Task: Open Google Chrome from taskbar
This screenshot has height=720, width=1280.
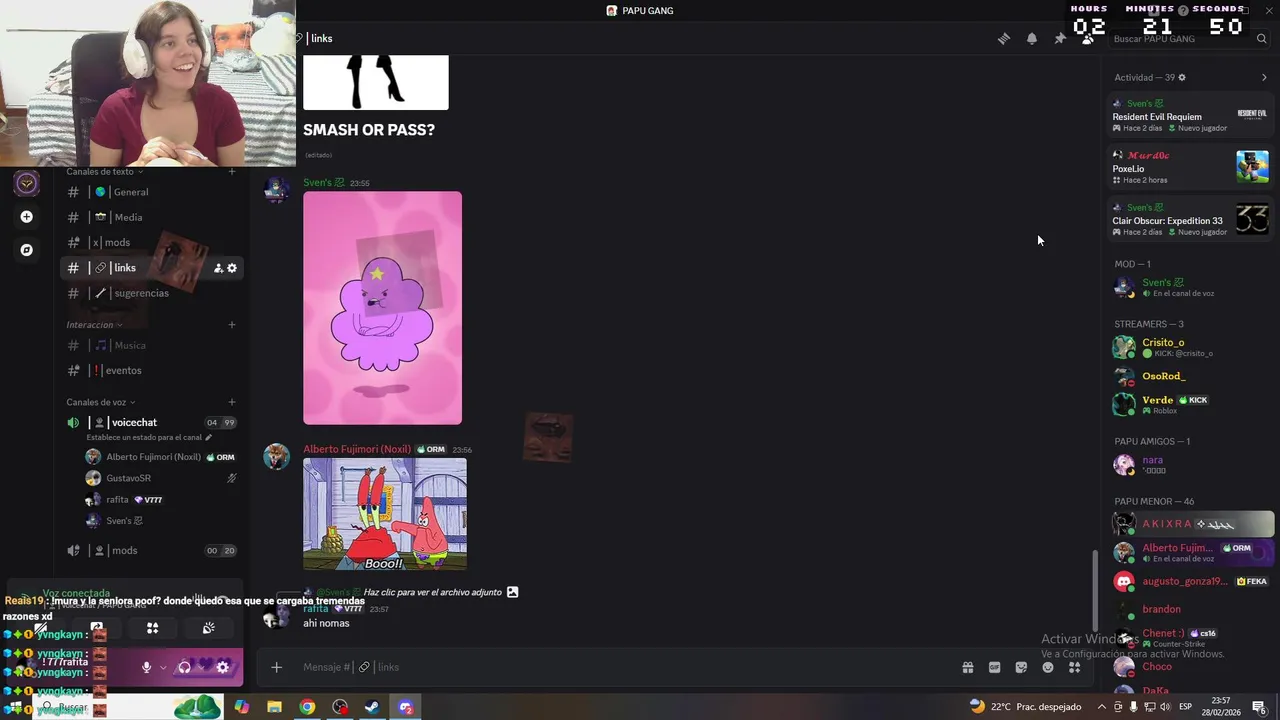Action: [307, 707]
